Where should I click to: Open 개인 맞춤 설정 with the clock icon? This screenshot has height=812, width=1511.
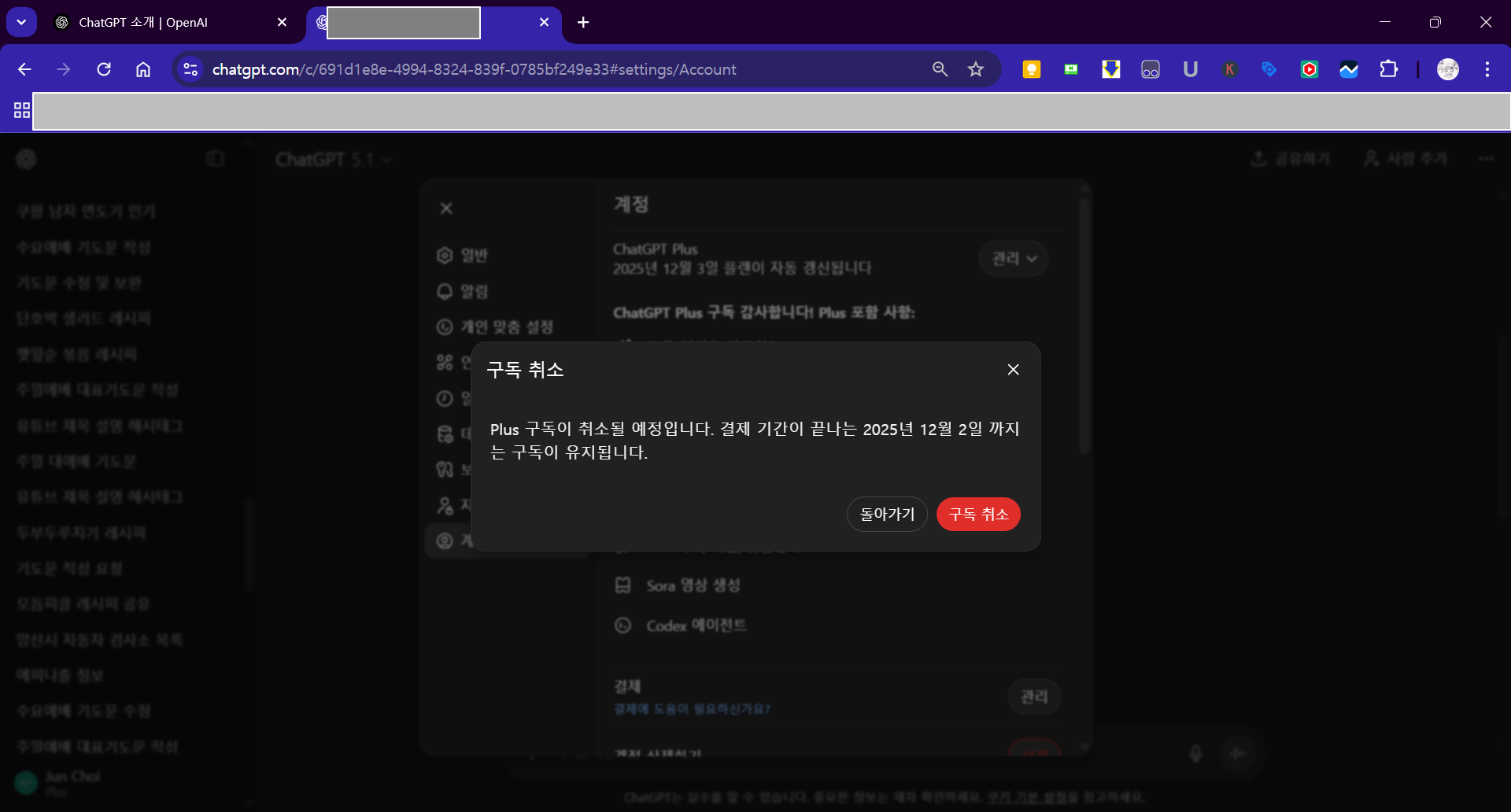click(443, 327)
